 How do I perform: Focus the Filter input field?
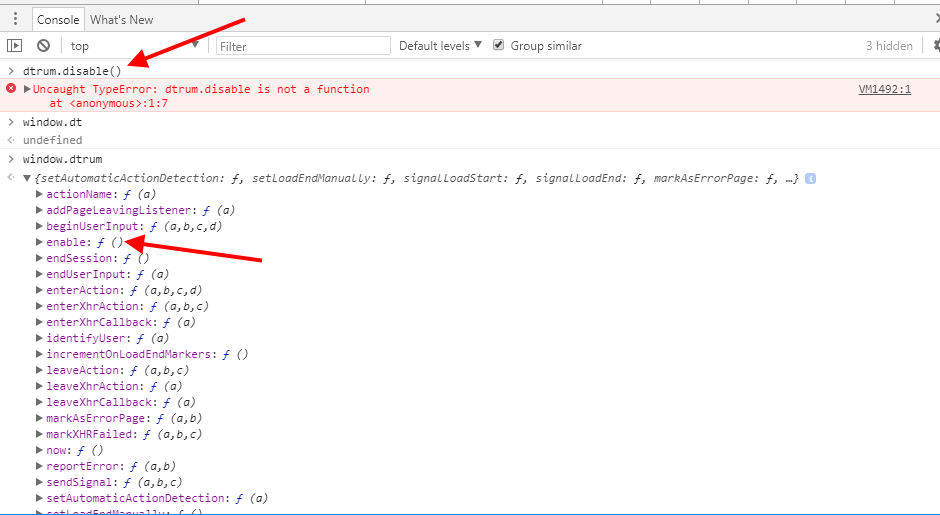tap(303, 46)
